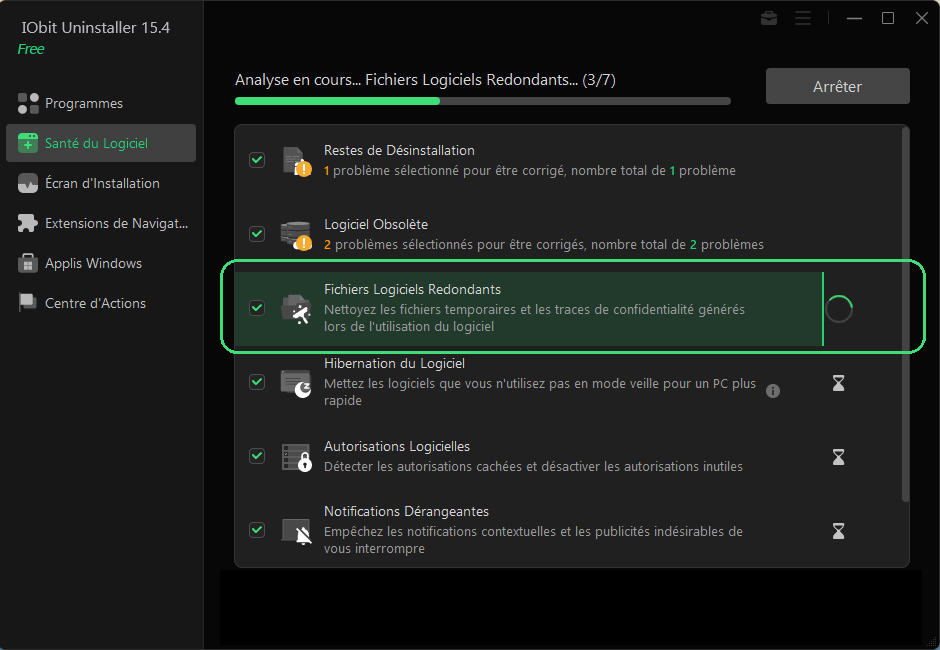Viewport: 940px width, 650px height.
Task: Click the Applis Windows store bag icon
Action: [x=28, y=263]
